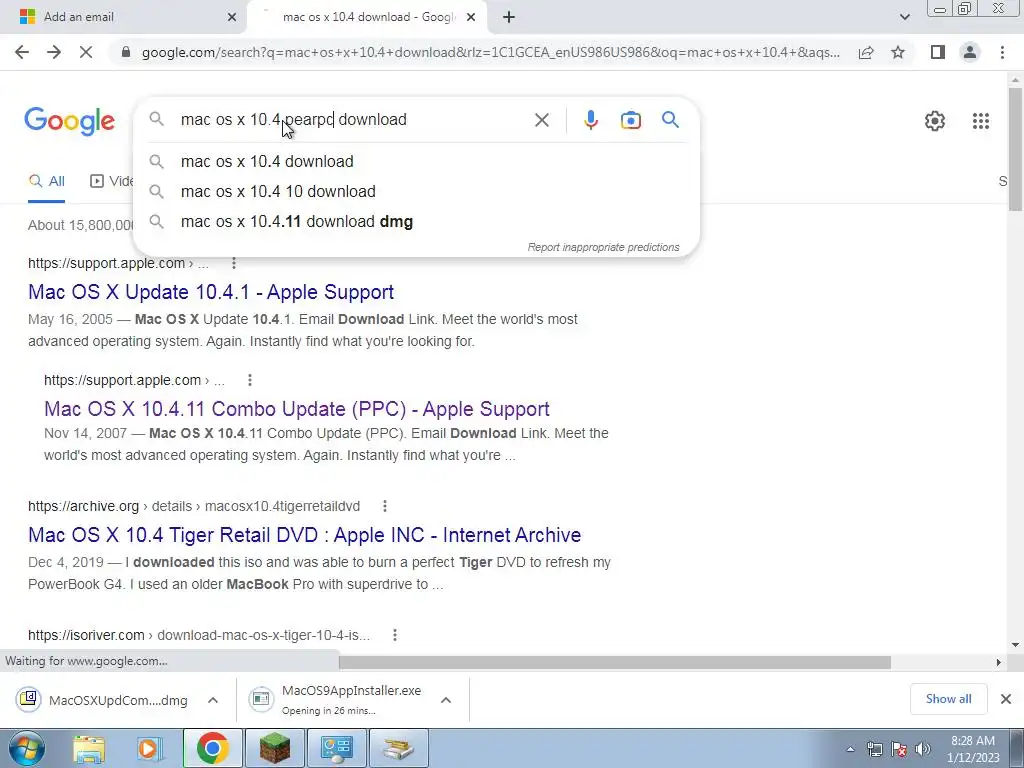Click Show all downloads
Screen dimensions: 1024x768
[x=948, y=699]
